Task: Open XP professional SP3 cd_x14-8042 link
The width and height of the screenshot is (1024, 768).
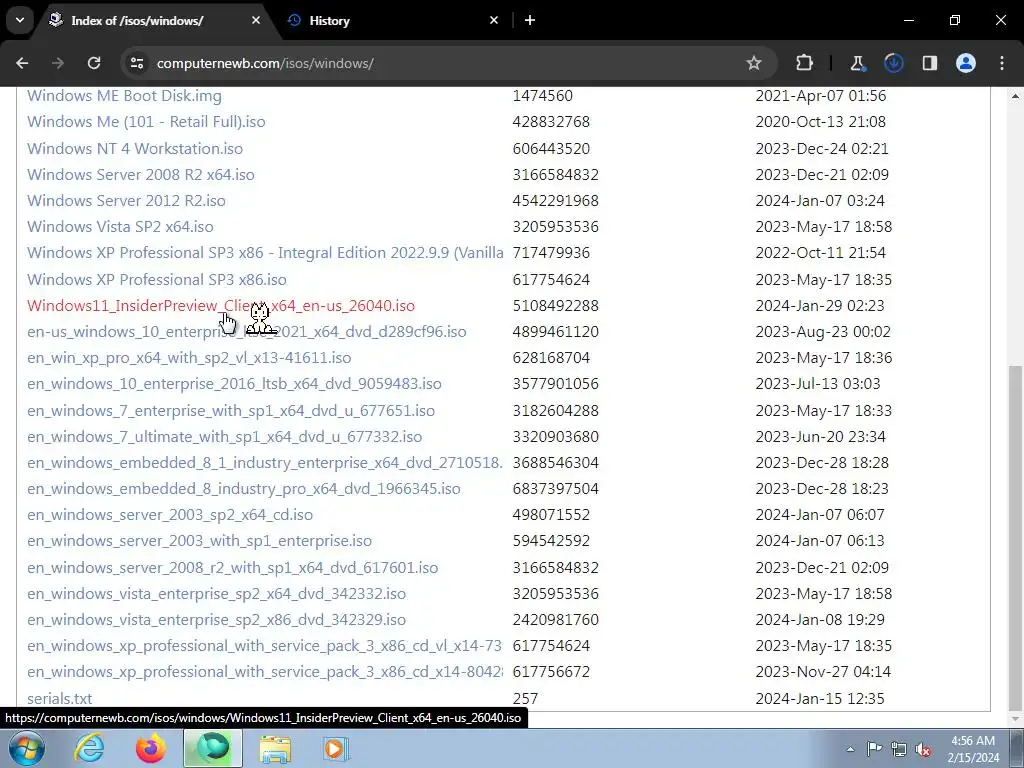Action: [264, 672]
